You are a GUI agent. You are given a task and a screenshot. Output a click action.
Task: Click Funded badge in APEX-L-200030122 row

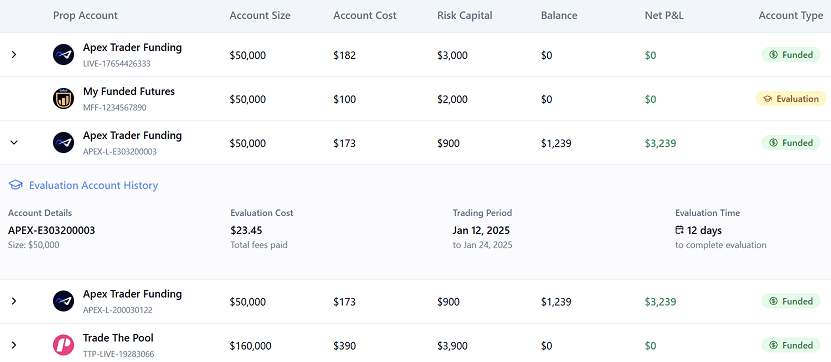pyautogui.click(x=791, y=301)
